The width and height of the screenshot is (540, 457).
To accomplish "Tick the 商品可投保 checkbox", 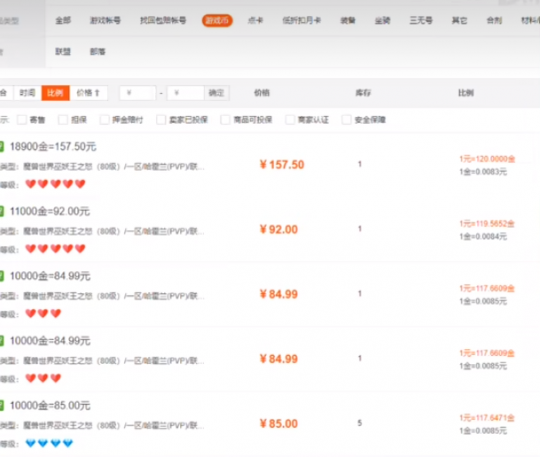I will [x=225, y=120].
